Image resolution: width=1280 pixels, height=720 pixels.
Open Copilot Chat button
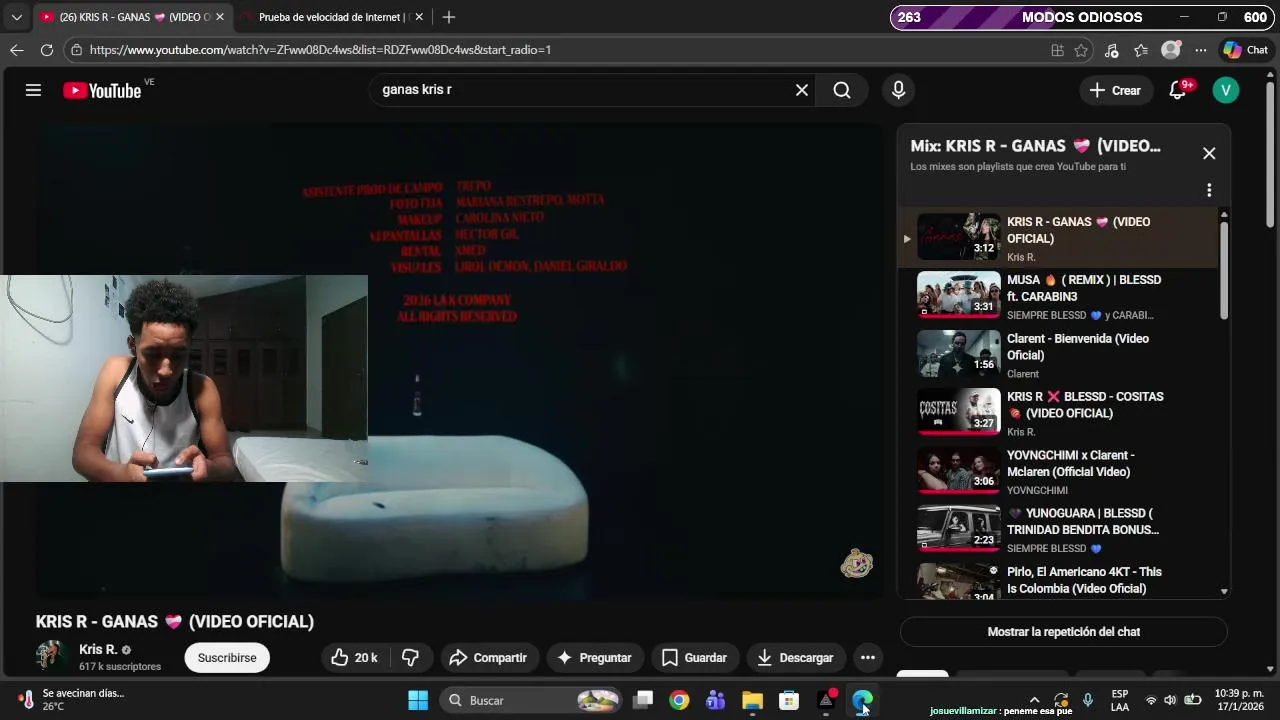(1246, 50)
